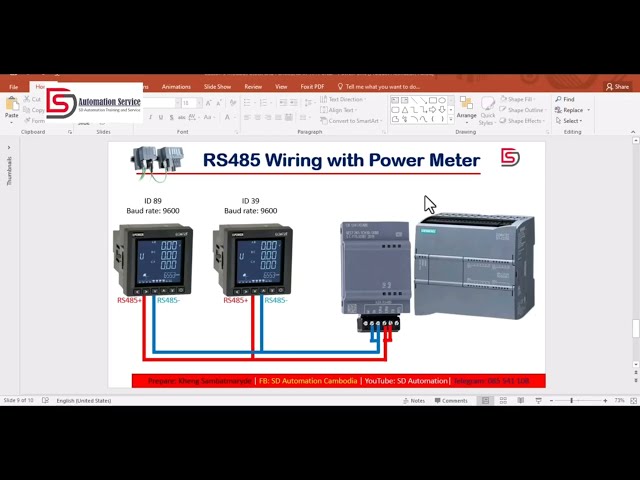Align text left
Screen dimensions: 640x480
point(247,118)
